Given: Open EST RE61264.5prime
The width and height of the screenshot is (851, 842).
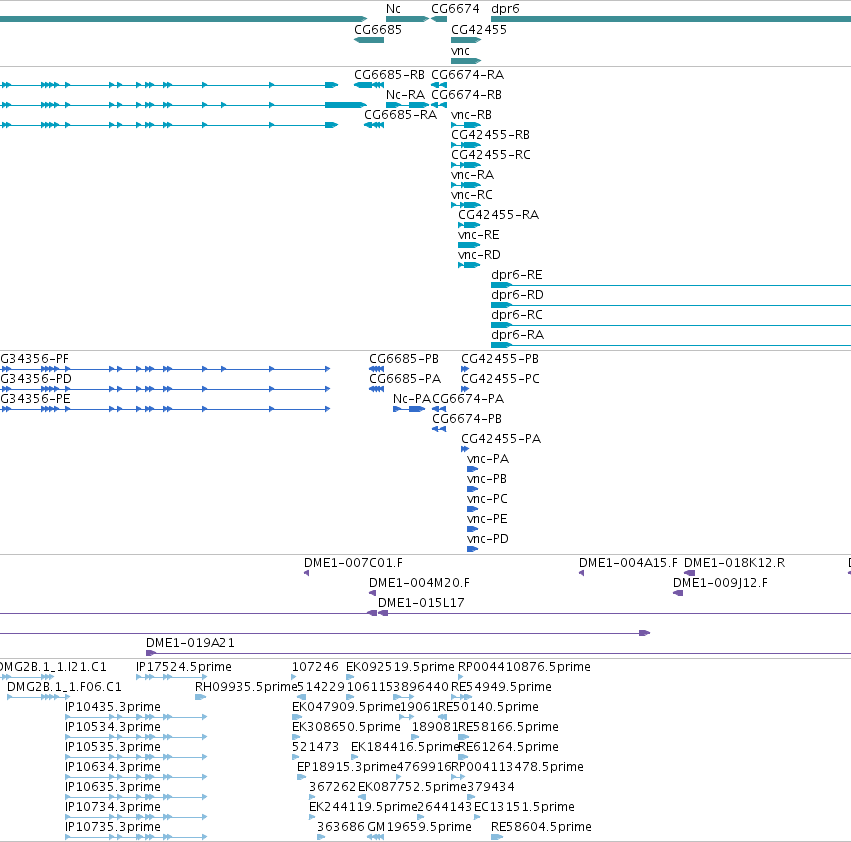Looking at the screenshot, I should [x=508, y=746].
